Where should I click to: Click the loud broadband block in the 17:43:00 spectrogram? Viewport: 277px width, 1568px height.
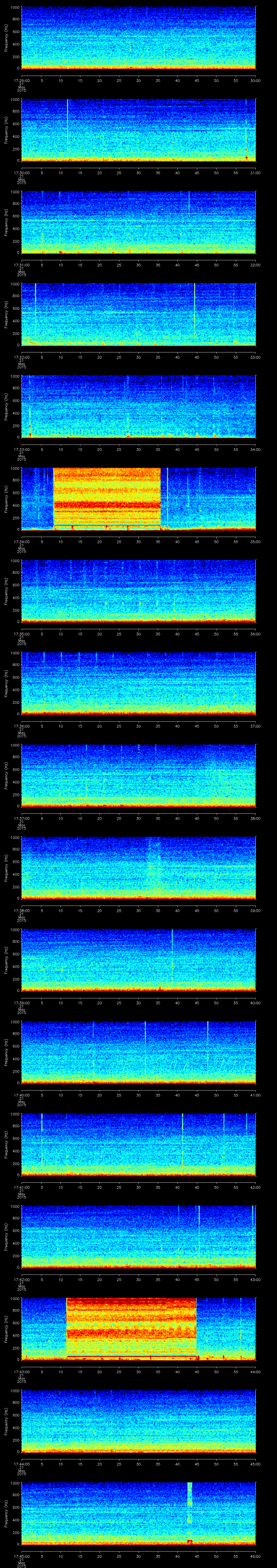click(x=131, y=1329)
